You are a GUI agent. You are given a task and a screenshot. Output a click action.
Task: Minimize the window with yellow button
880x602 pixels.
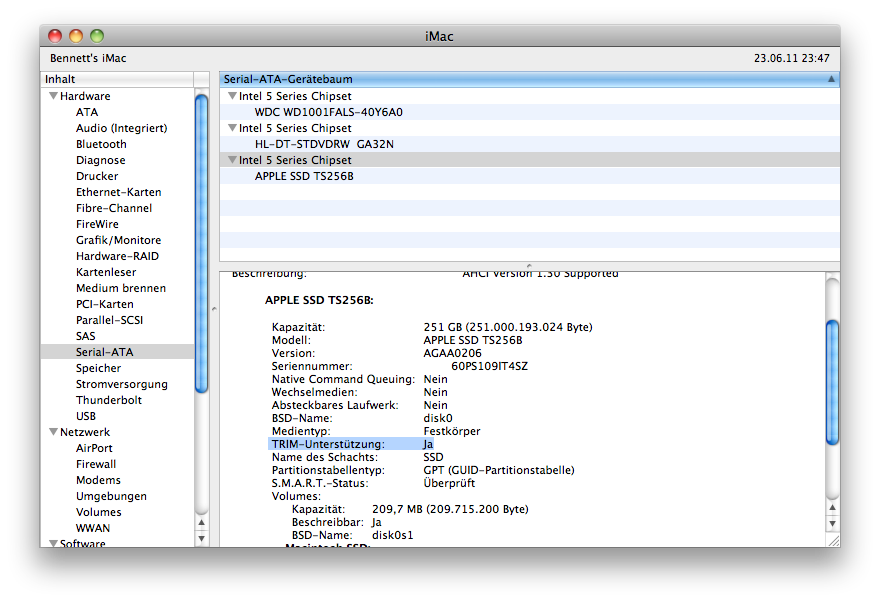[x=76, y=36]
